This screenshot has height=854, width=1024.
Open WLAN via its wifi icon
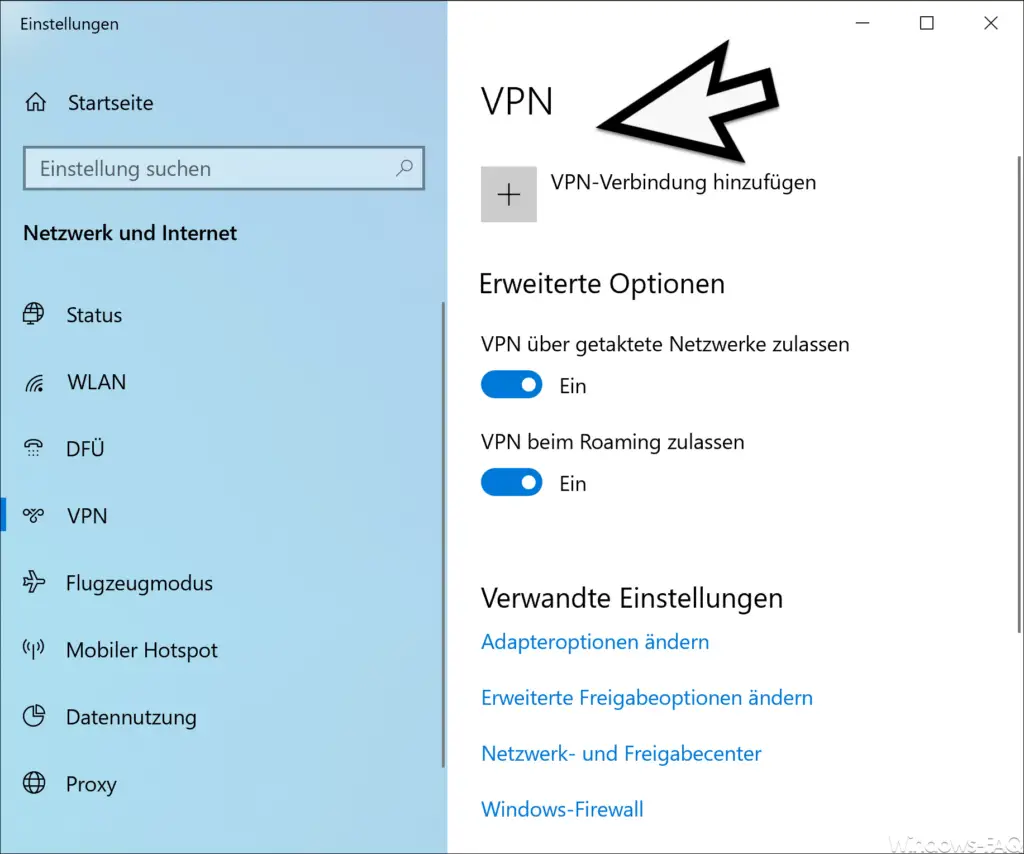tap(34, 382)
